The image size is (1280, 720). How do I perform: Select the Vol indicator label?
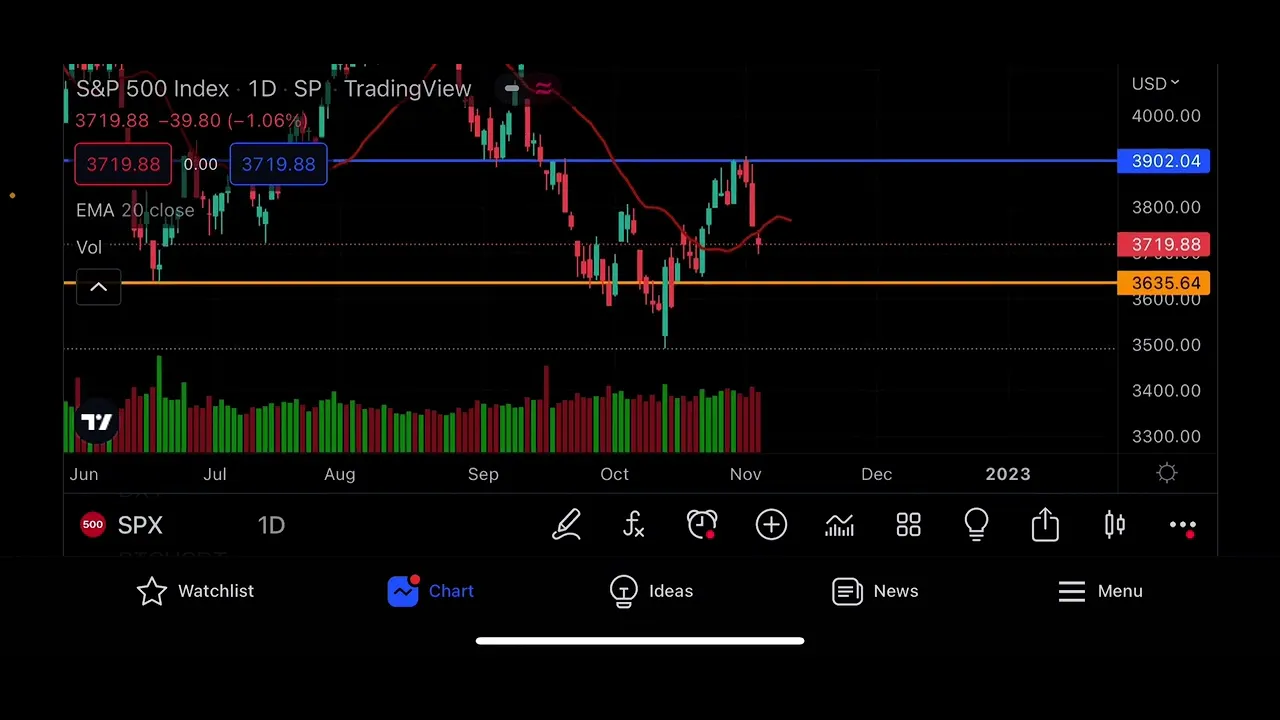coord(89,247)
